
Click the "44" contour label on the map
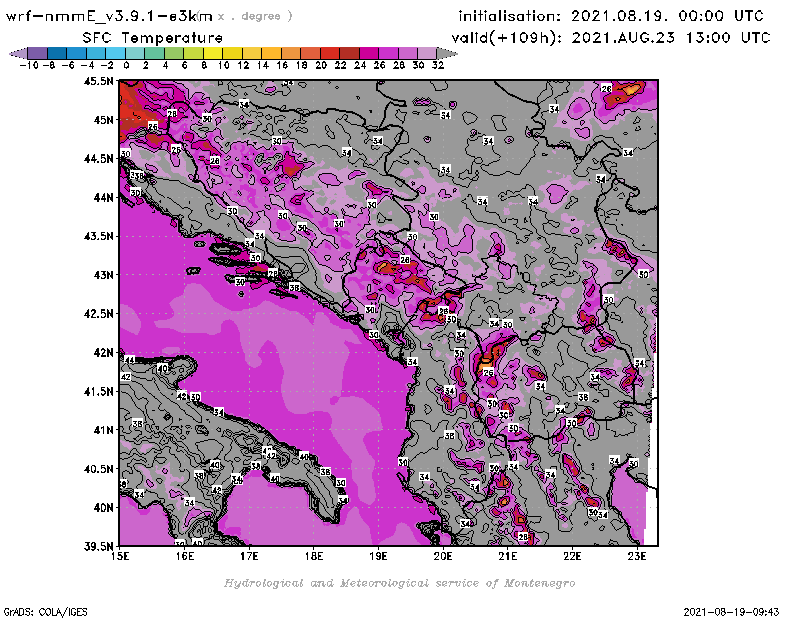[x=130, y=360]
